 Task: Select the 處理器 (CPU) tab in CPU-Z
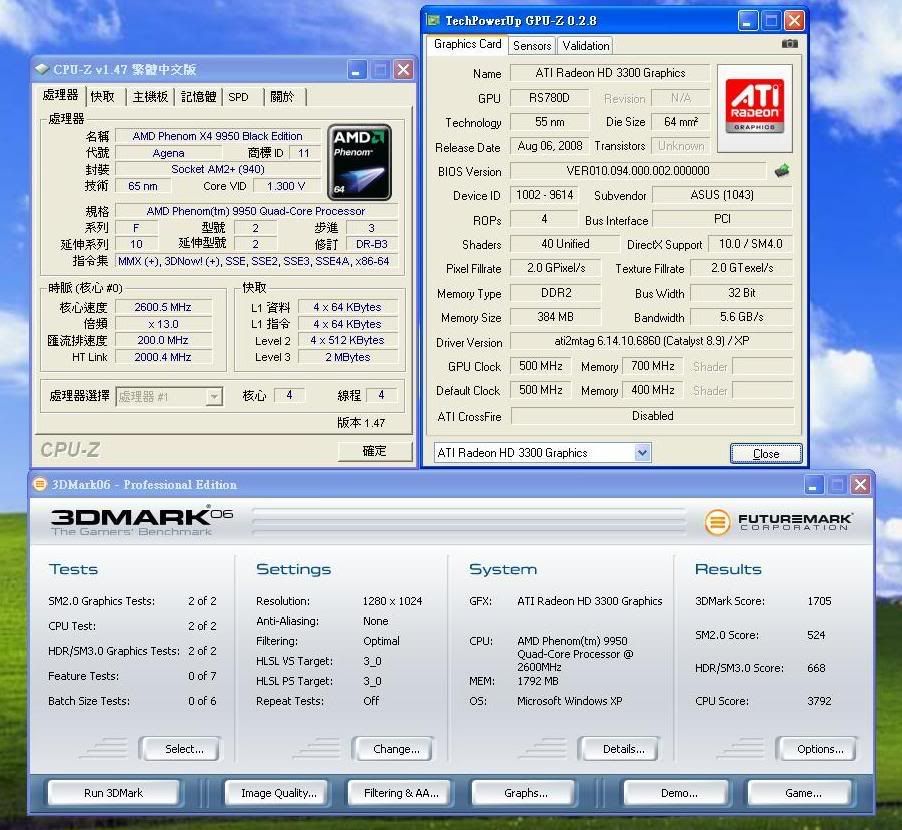coord(60,95)
